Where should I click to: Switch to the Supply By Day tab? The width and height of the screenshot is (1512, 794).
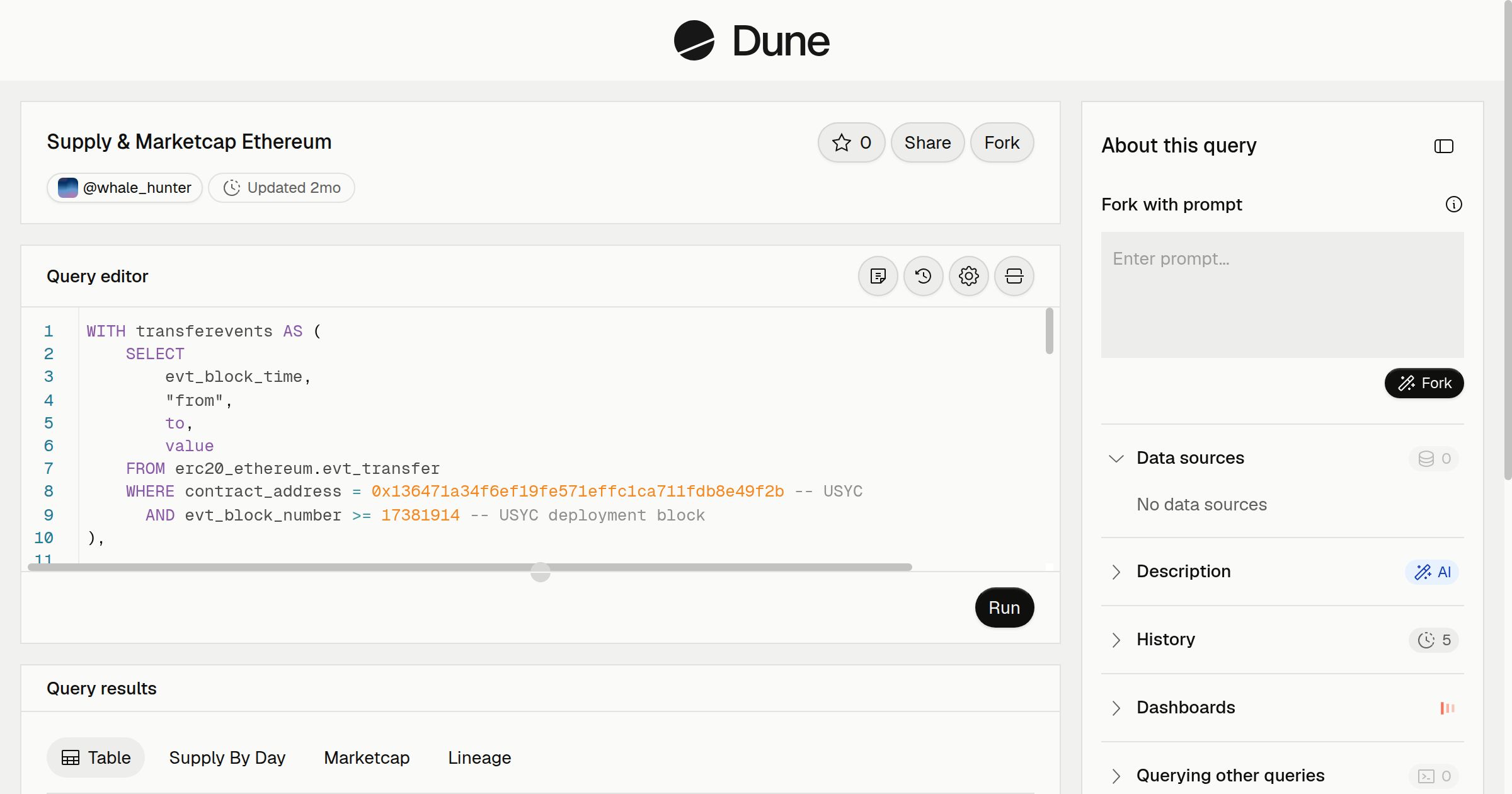click(x=227, y=757)
